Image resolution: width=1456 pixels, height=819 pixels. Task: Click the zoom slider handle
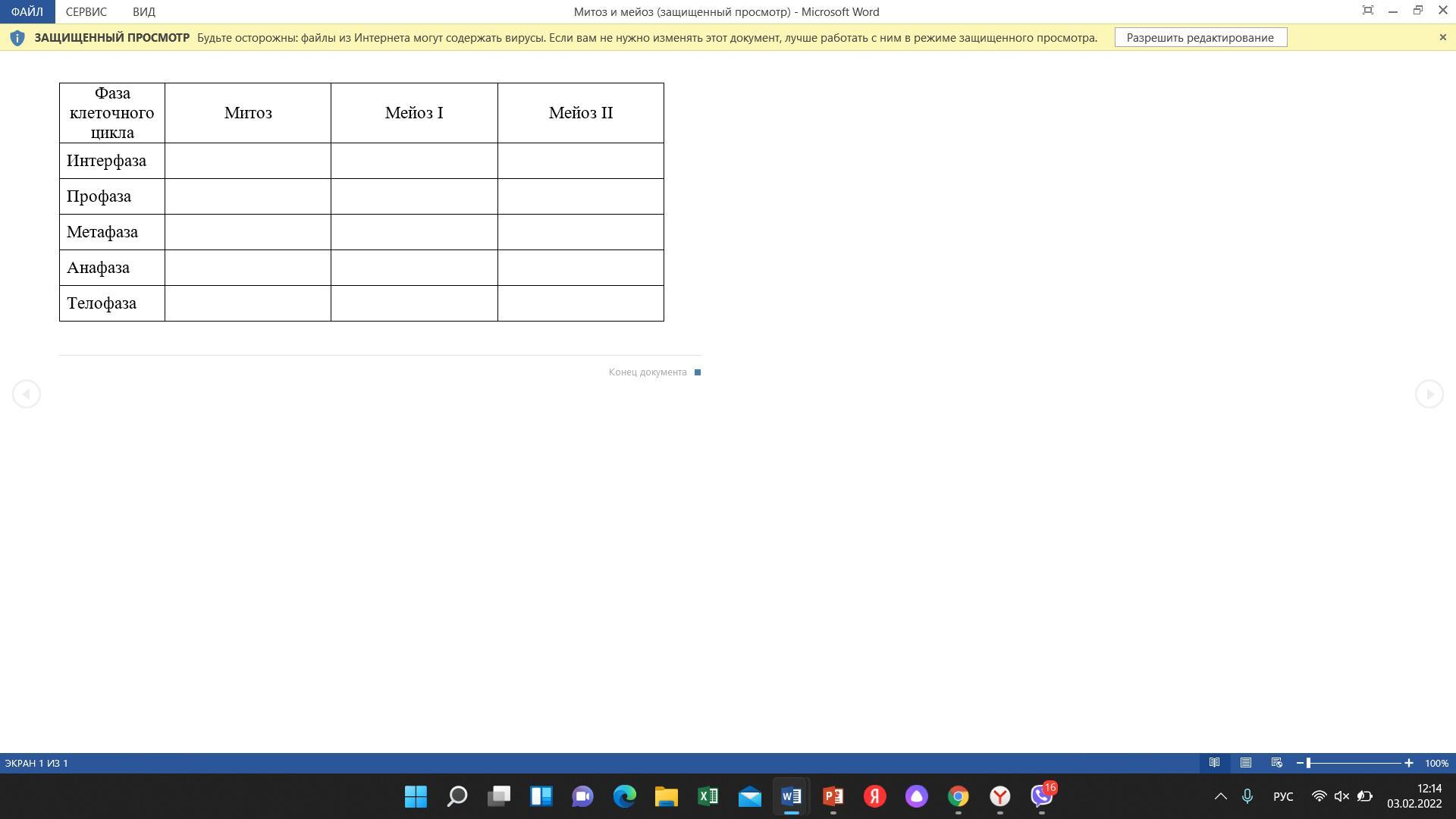tap(1308, 763)
